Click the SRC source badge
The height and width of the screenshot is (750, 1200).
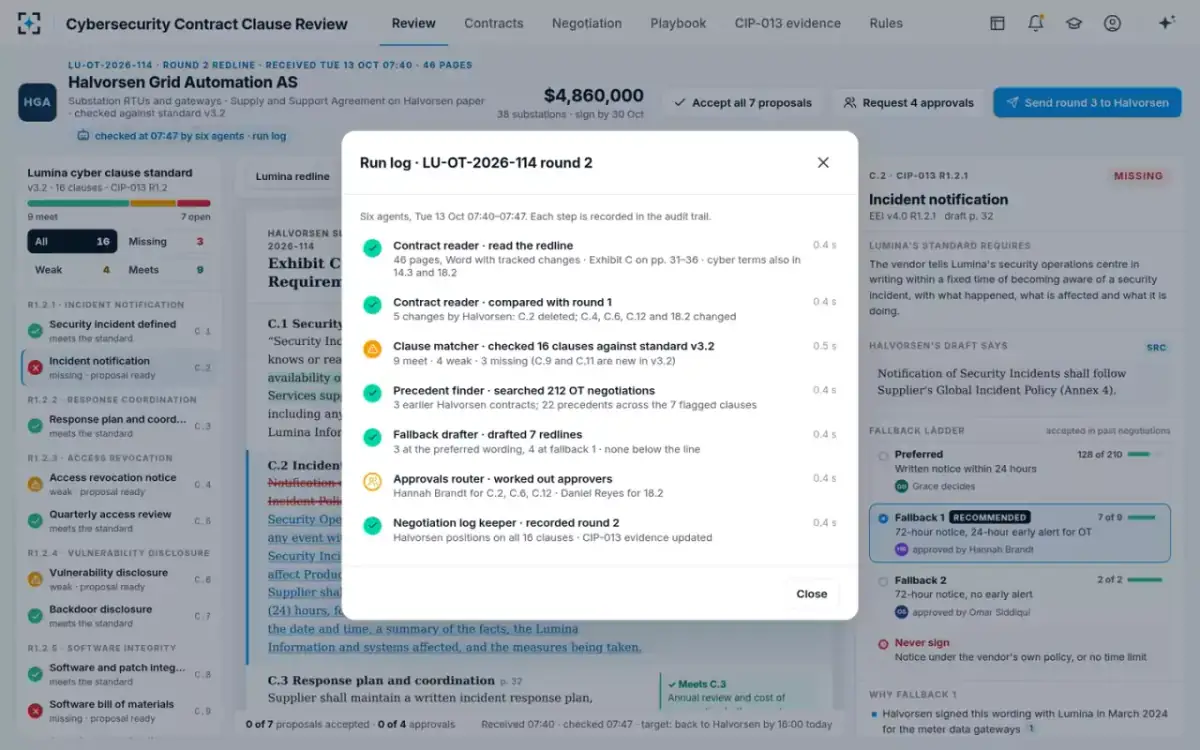(x=1155, y=348)
